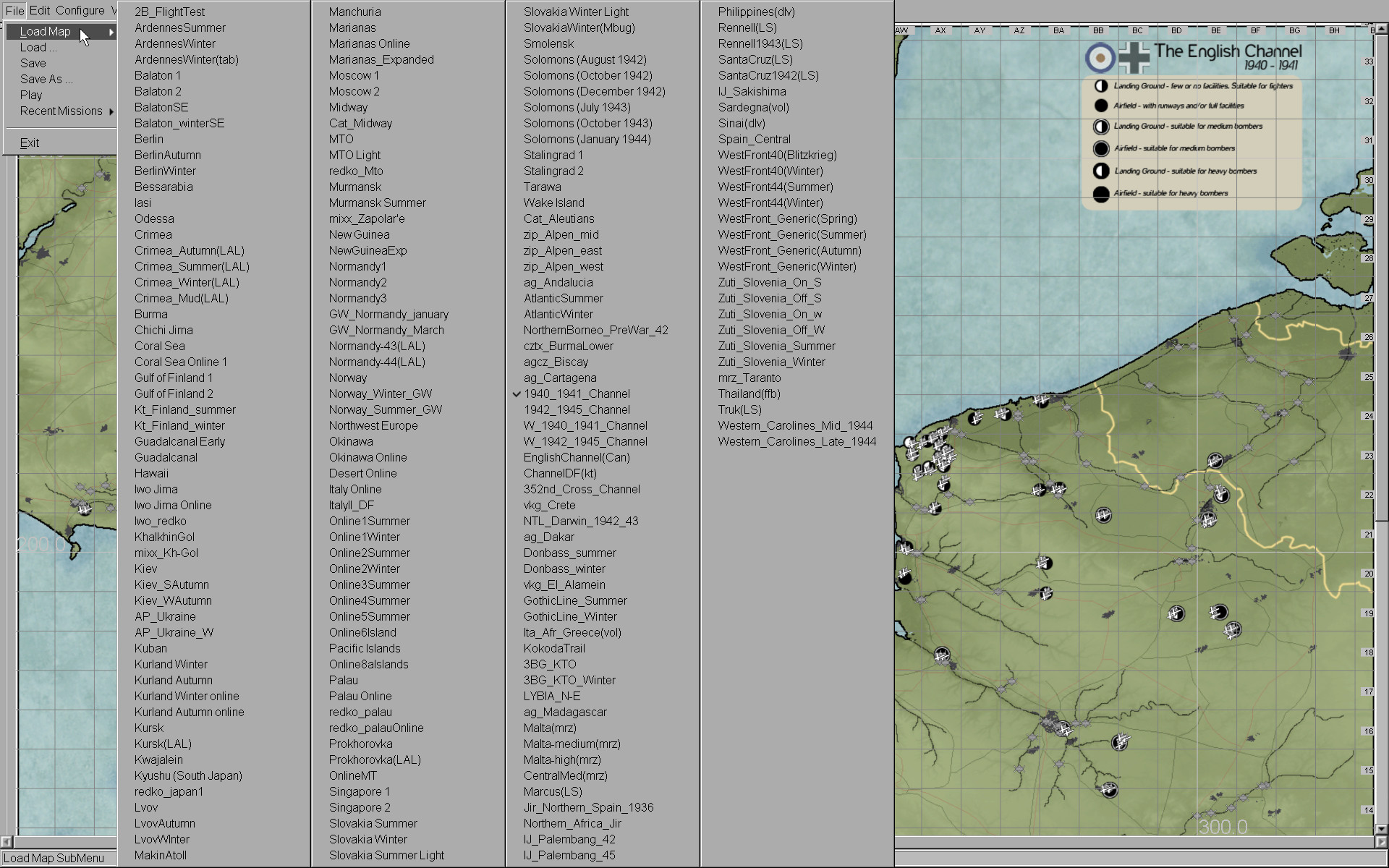Pick the W_1940_1941_Channel map option
This screenshot has width=1389, height=868.
[585, 425]
